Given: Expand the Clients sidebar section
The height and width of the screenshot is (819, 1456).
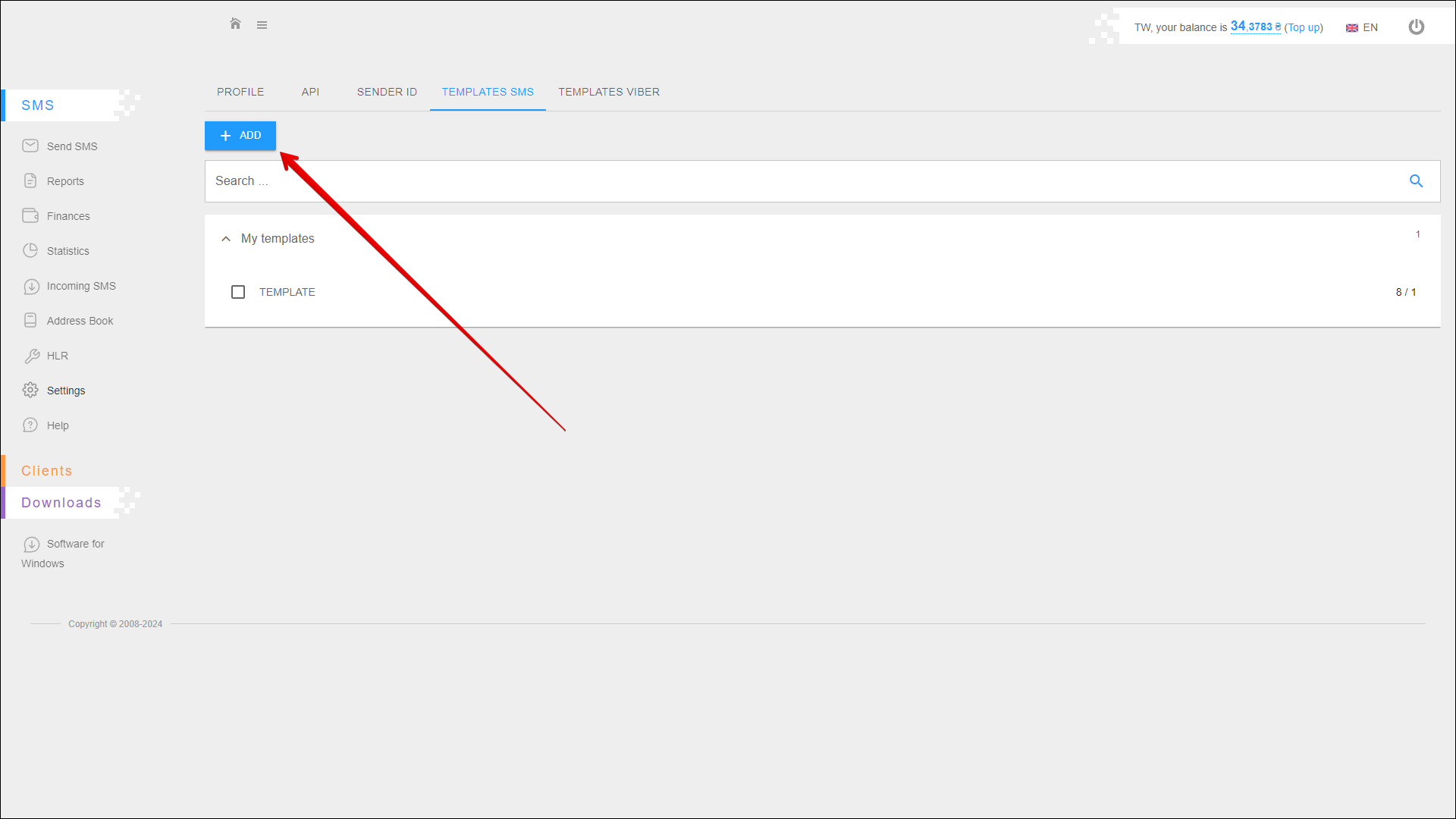Looking at the screenshot, I should [47, 471].
